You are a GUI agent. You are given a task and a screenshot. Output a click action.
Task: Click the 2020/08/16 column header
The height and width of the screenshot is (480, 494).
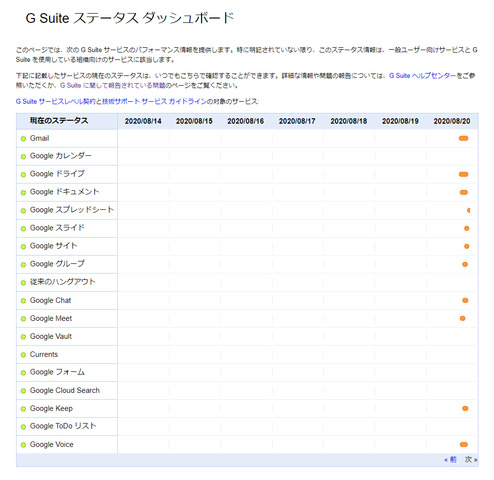246,121
